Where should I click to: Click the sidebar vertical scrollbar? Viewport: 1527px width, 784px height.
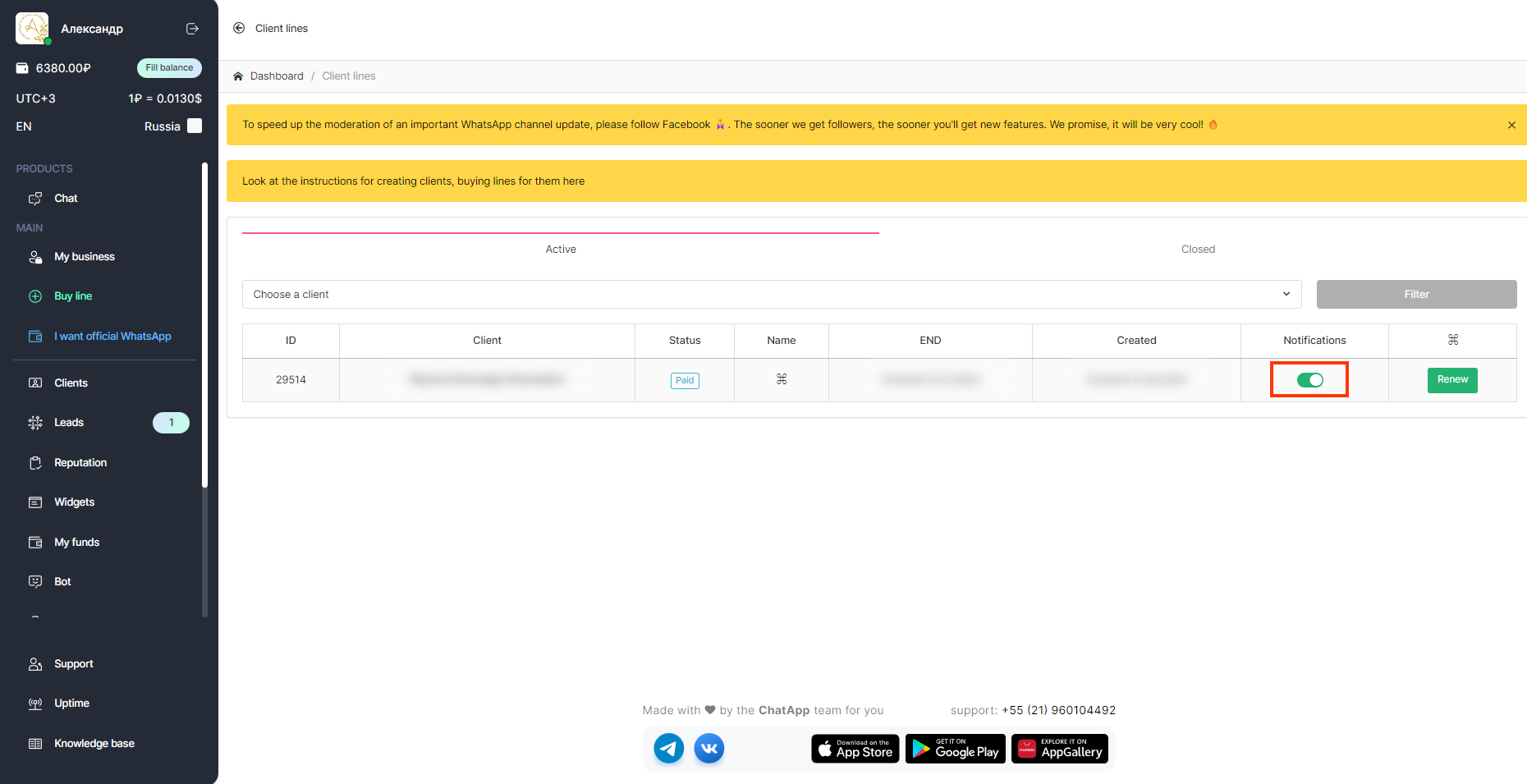[204, 328]
